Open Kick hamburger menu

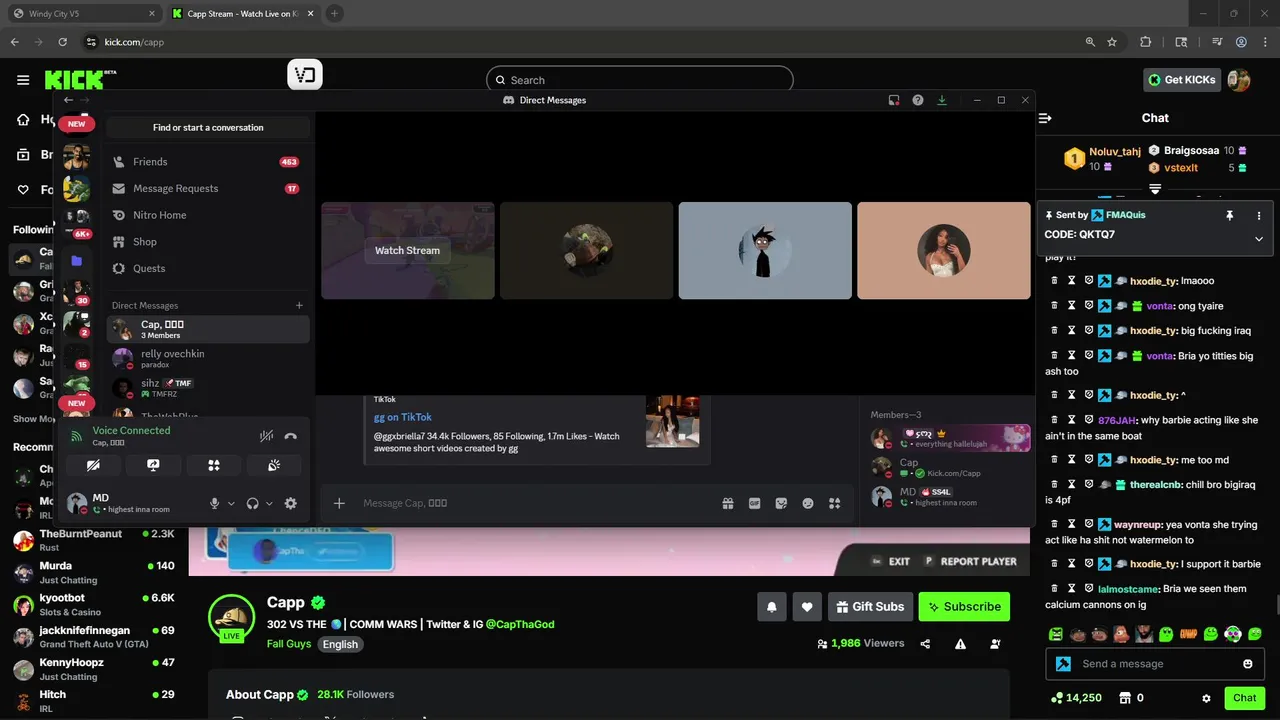23,80
